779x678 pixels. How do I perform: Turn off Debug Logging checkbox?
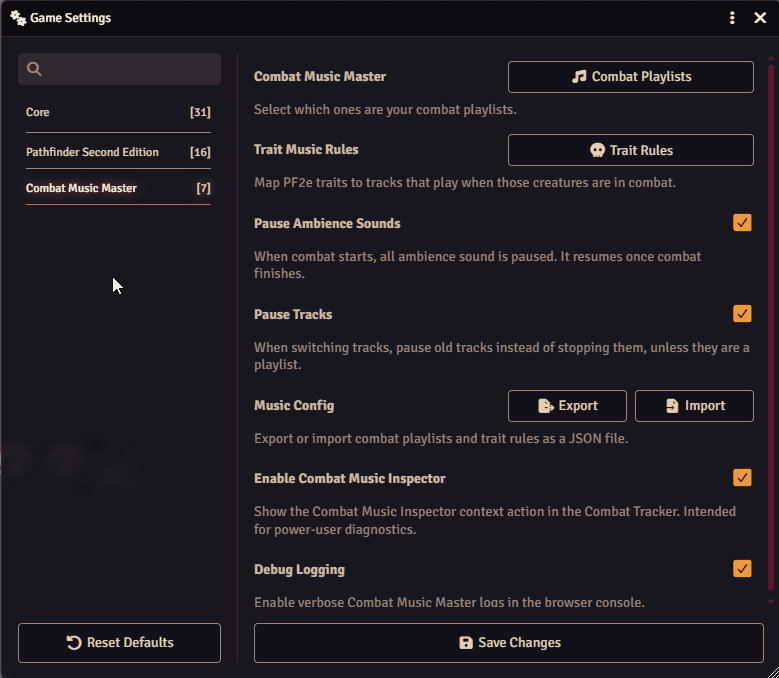click(x=742, y=568)
